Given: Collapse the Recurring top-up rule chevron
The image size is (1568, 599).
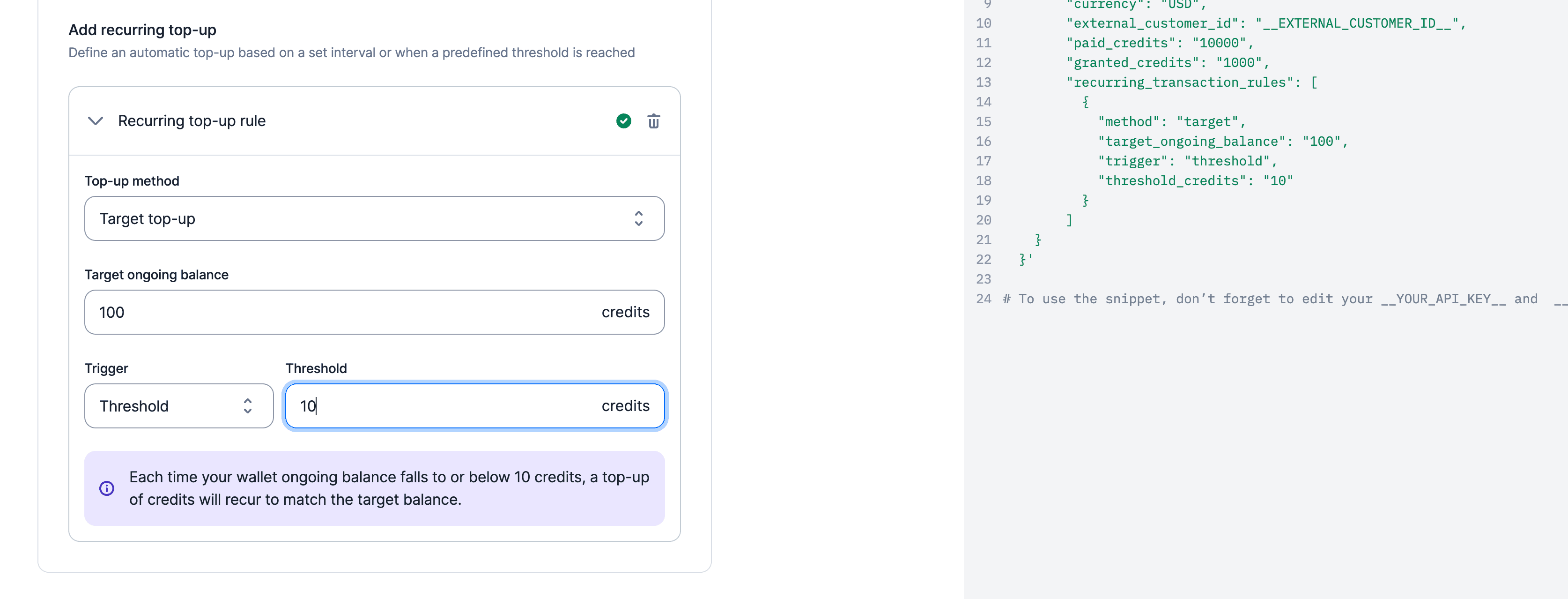Looking at the screenshot, I should click(x=96, y=121).
